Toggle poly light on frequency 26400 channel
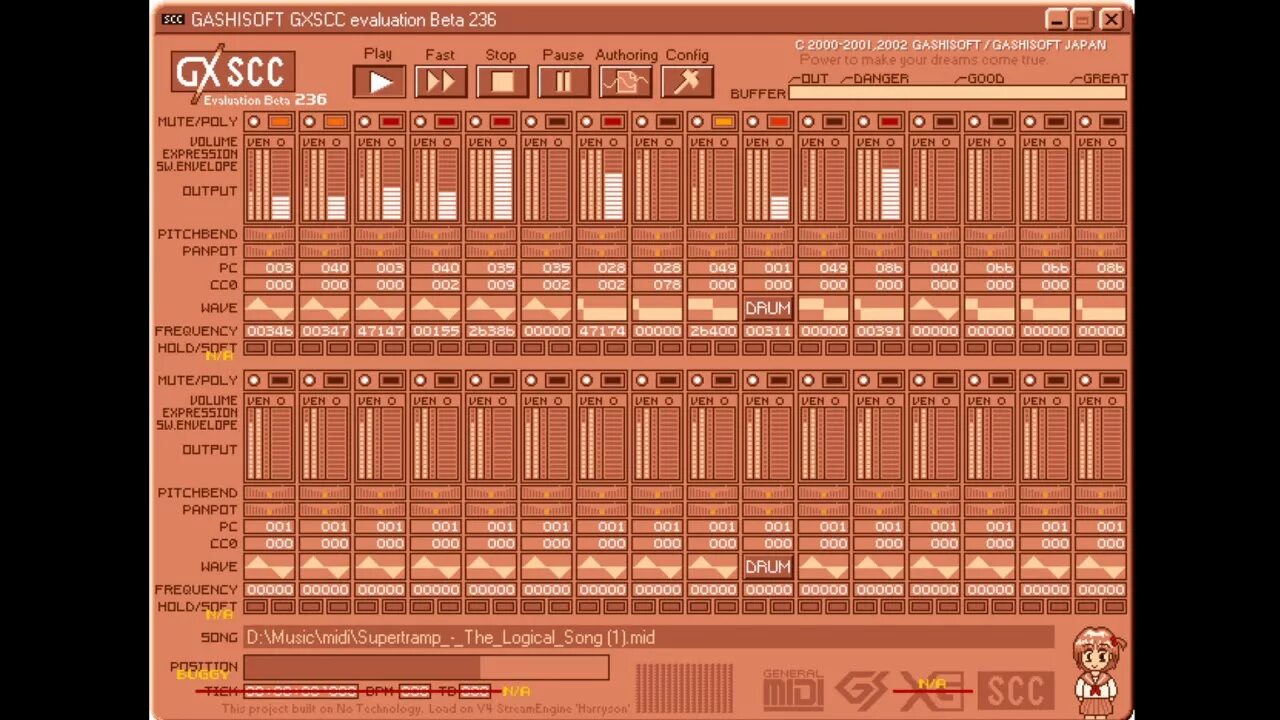This screenshot has width=1280, height=720. (723, 122)
